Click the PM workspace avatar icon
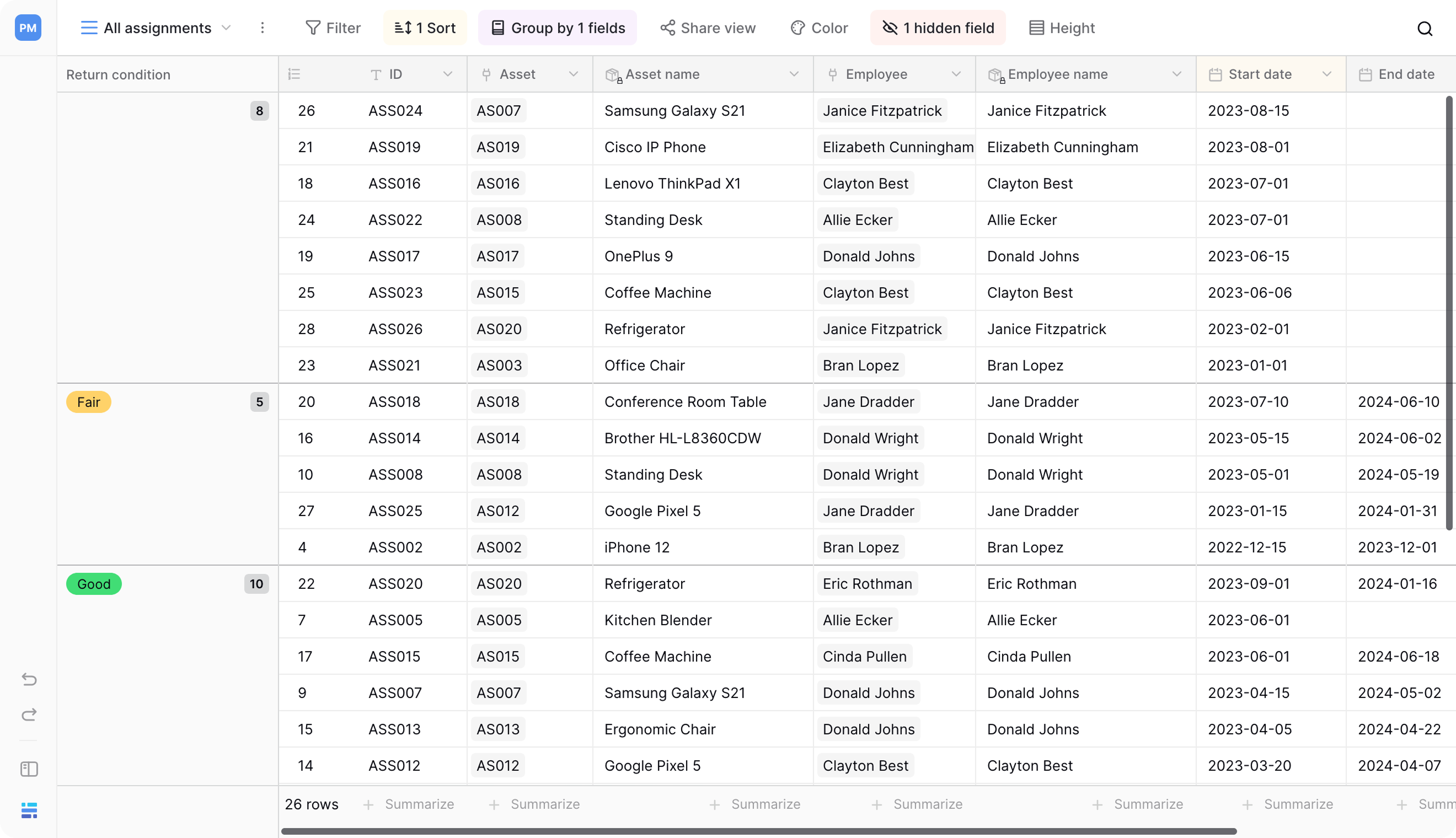 pyautogui.click(x=28, y=28)
